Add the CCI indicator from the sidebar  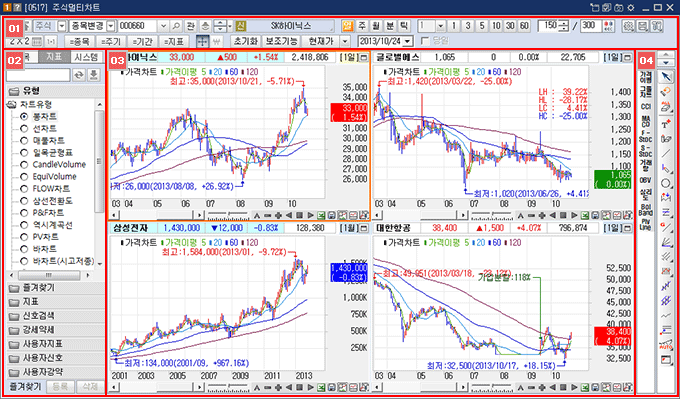click(646, 106)
